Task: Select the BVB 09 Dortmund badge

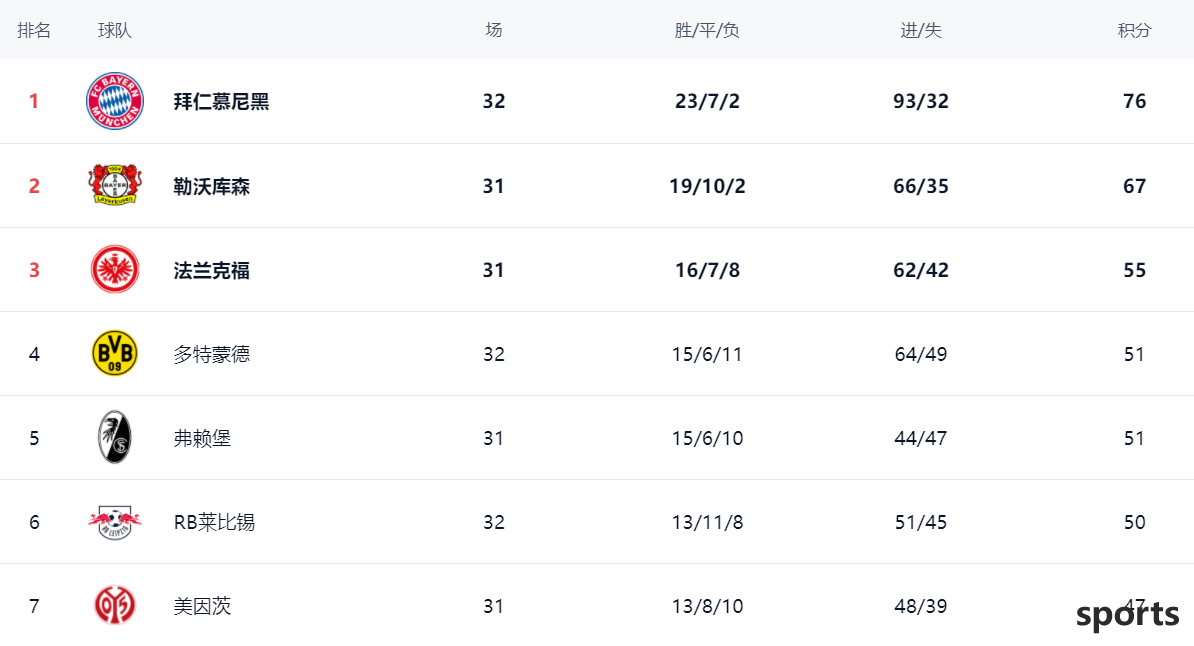Action: (x=115, y=353)
